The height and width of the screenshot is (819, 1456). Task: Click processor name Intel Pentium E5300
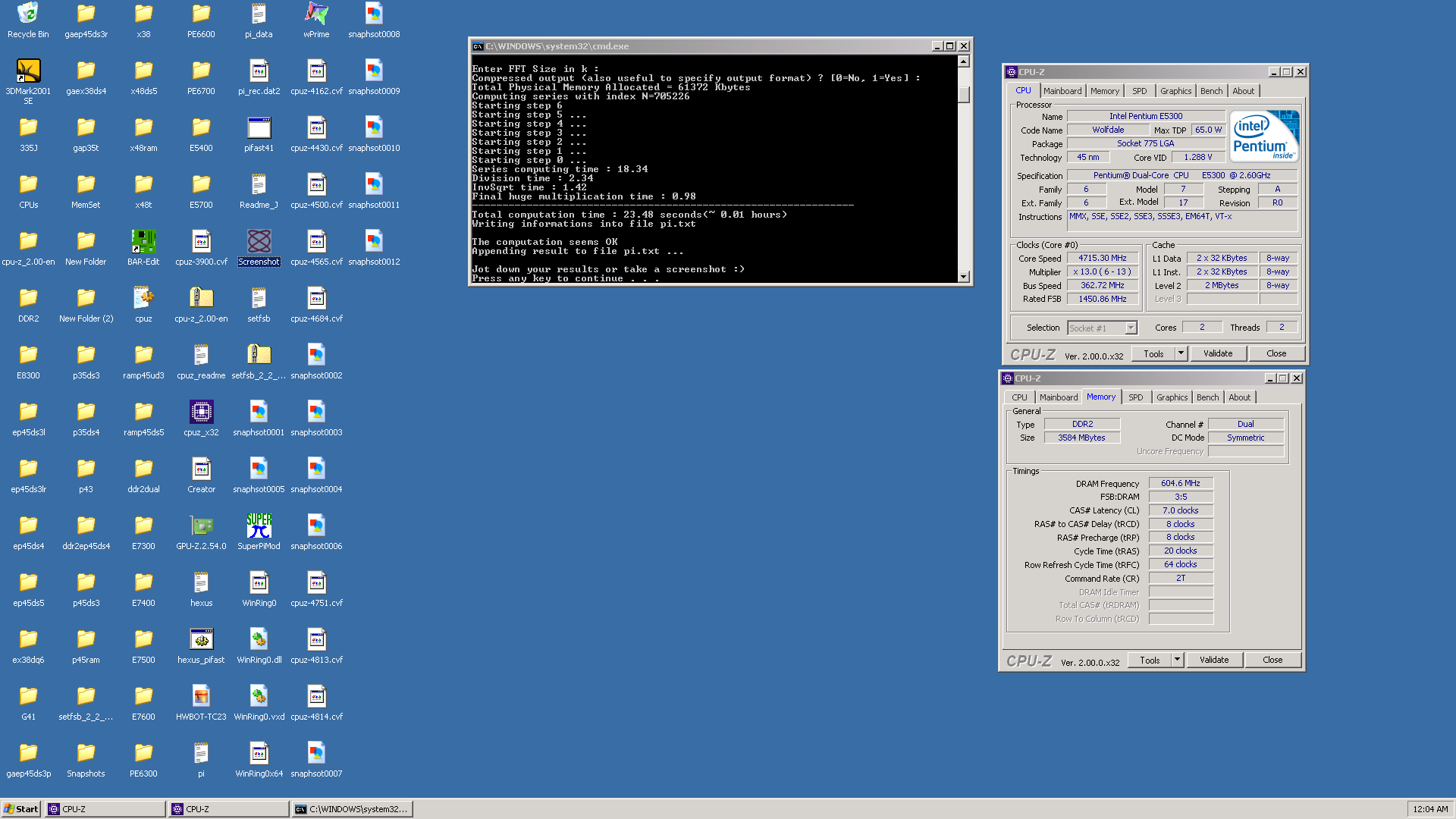pos(1146,116)
